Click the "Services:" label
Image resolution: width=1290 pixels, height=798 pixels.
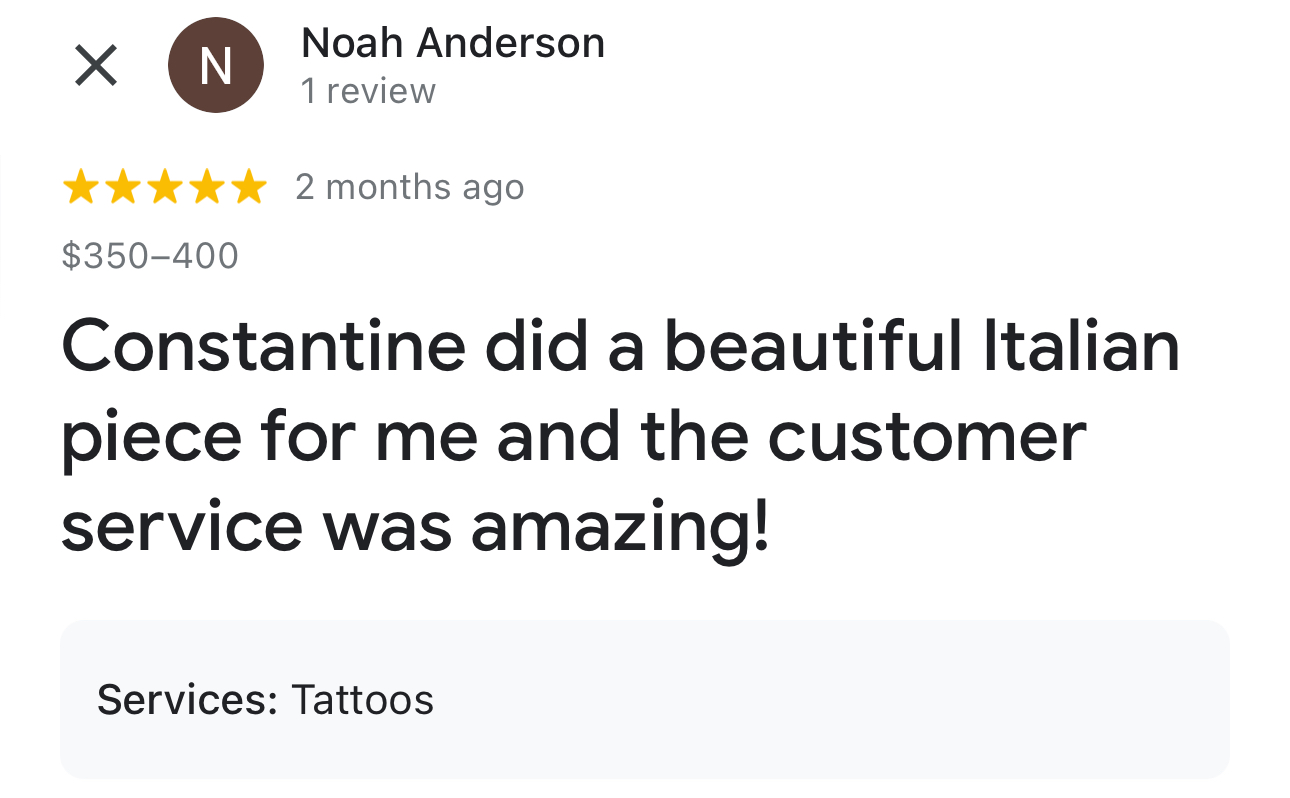(186, 700)
